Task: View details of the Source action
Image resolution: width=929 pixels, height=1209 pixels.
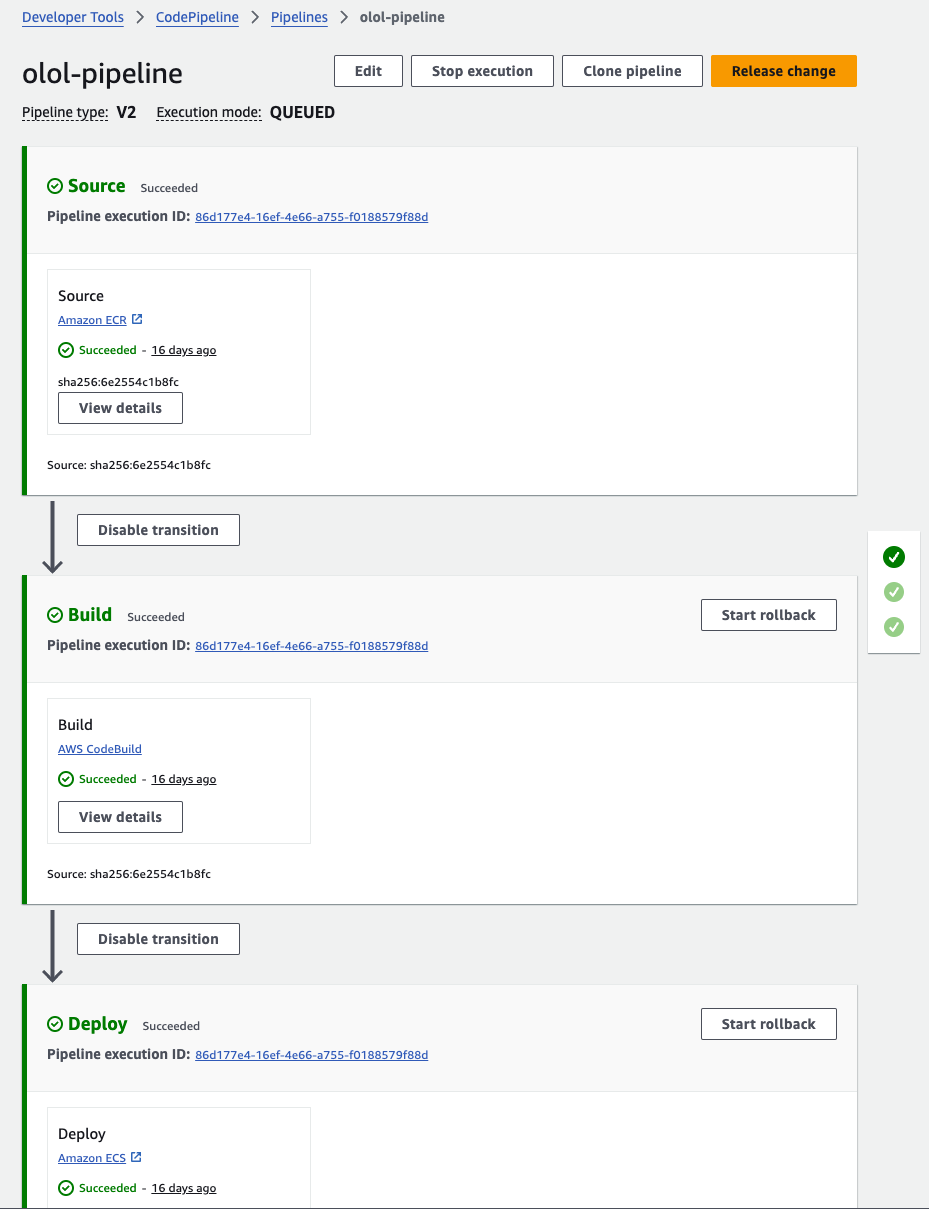Action: (x=120, y=408)
